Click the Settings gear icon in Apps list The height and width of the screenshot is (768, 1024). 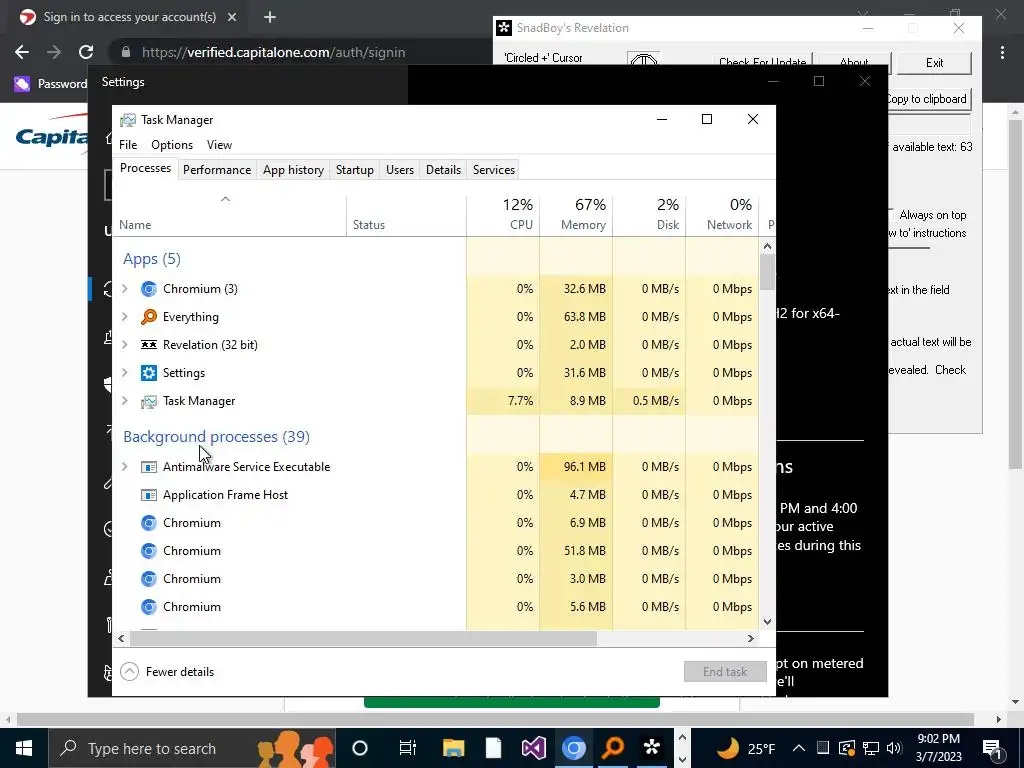coord(149,373)
